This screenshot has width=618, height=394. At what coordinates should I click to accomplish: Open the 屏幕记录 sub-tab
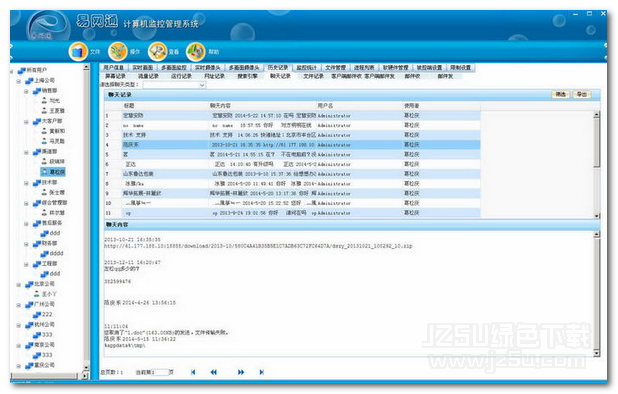coord(115,76)
